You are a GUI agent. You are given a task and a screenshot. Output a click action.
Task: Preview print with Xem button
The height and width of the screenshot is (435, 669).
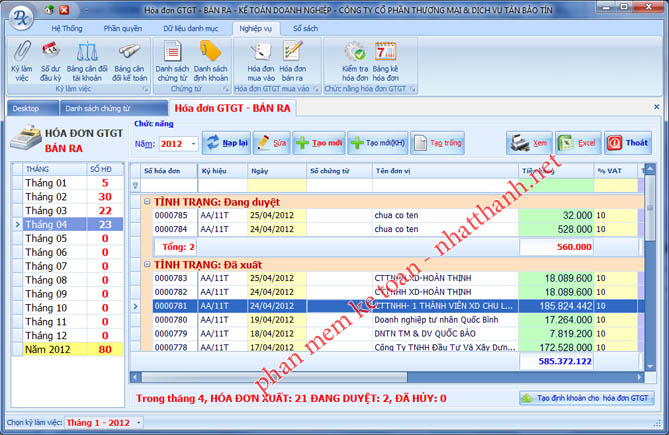529,143
